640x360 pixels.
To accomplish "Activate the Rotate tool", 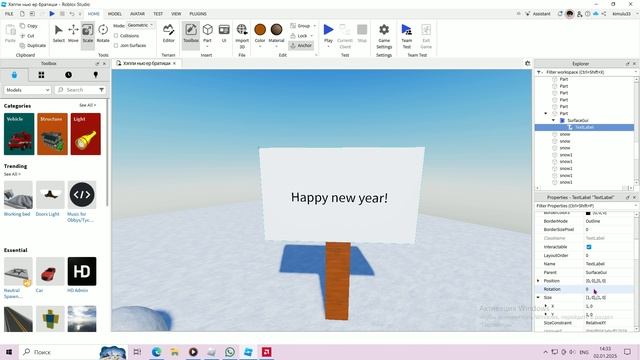I will tap(103, 33).
